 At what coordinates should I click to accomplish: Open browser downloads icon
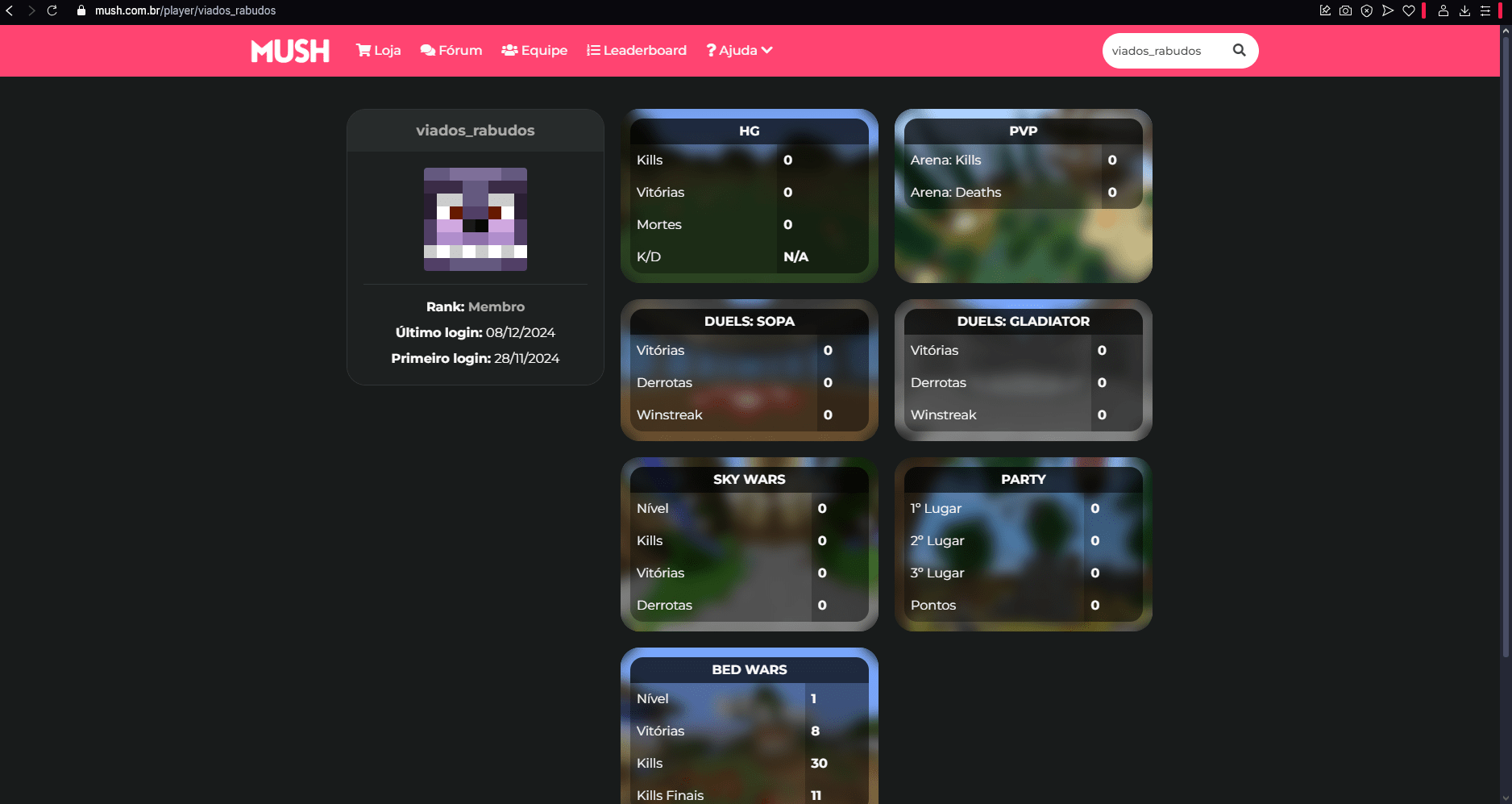[1464, 10]
